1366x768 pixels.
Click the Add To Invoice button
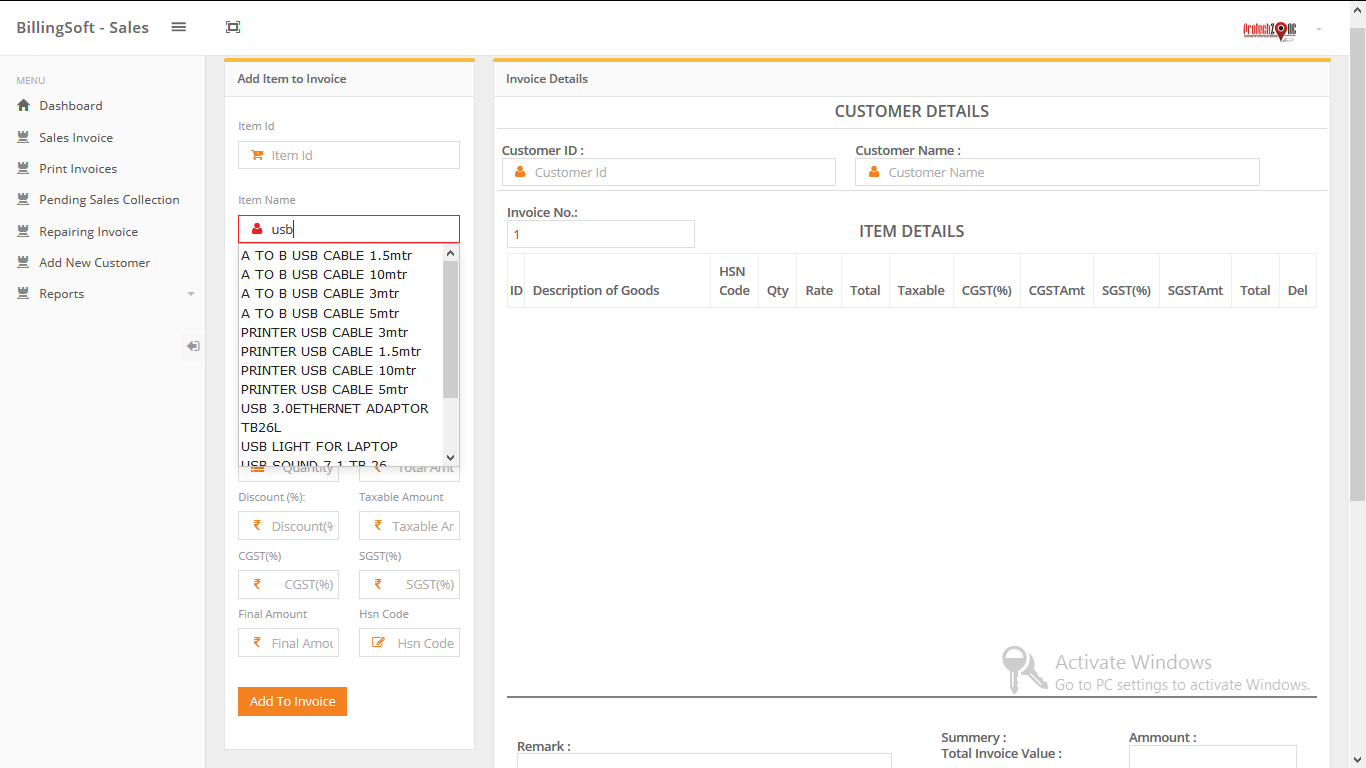click(x=292, y=701)
